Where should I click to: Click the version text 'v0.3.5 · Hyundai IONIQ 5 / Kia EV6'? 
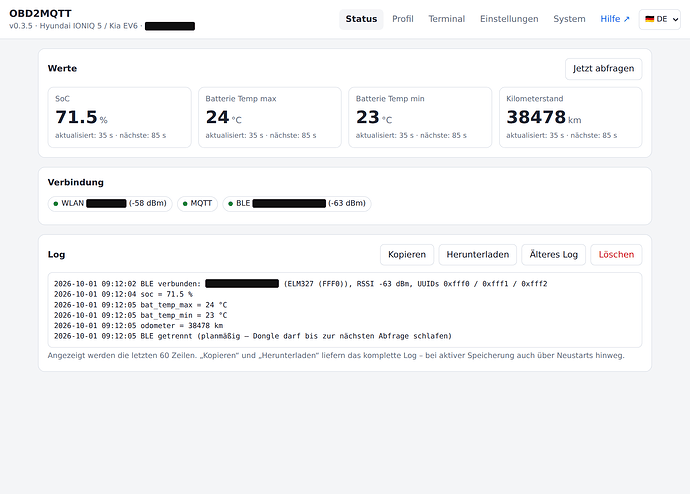click(x=73, y=26)
